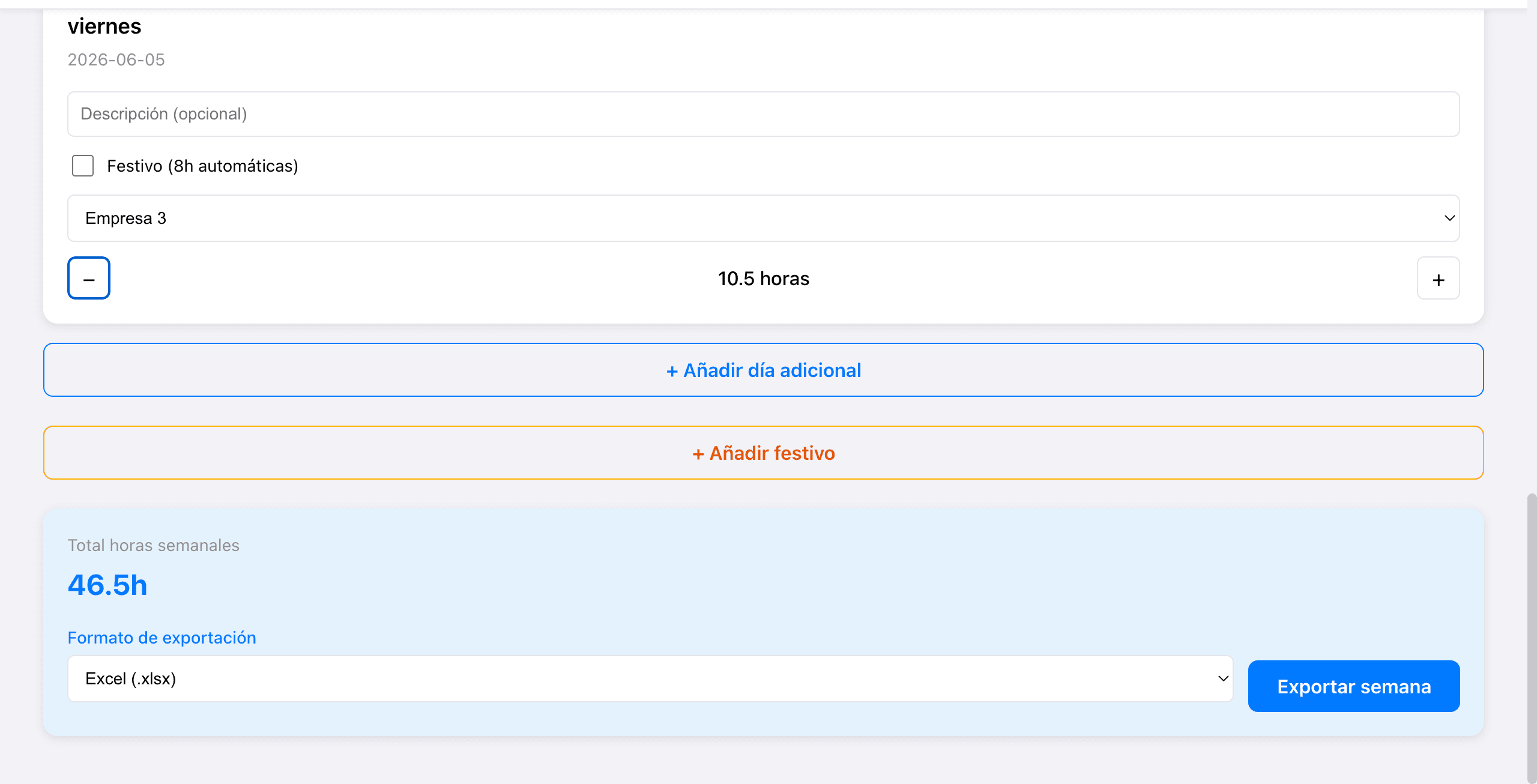This screenshot has width=1537, height=784.
Task: Open the Excel (.xlsx) export format dropdown
Action: (650, 678)
